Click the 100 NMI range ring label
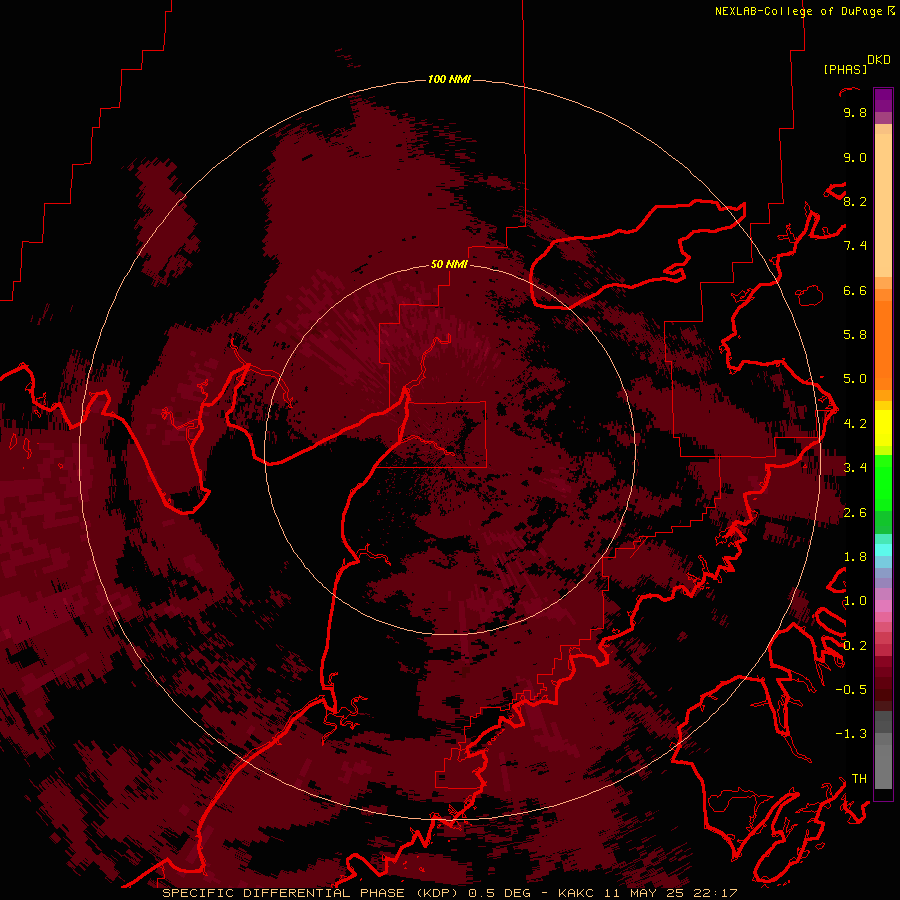This screenshot has height=900, width=900. coord(449,79)
